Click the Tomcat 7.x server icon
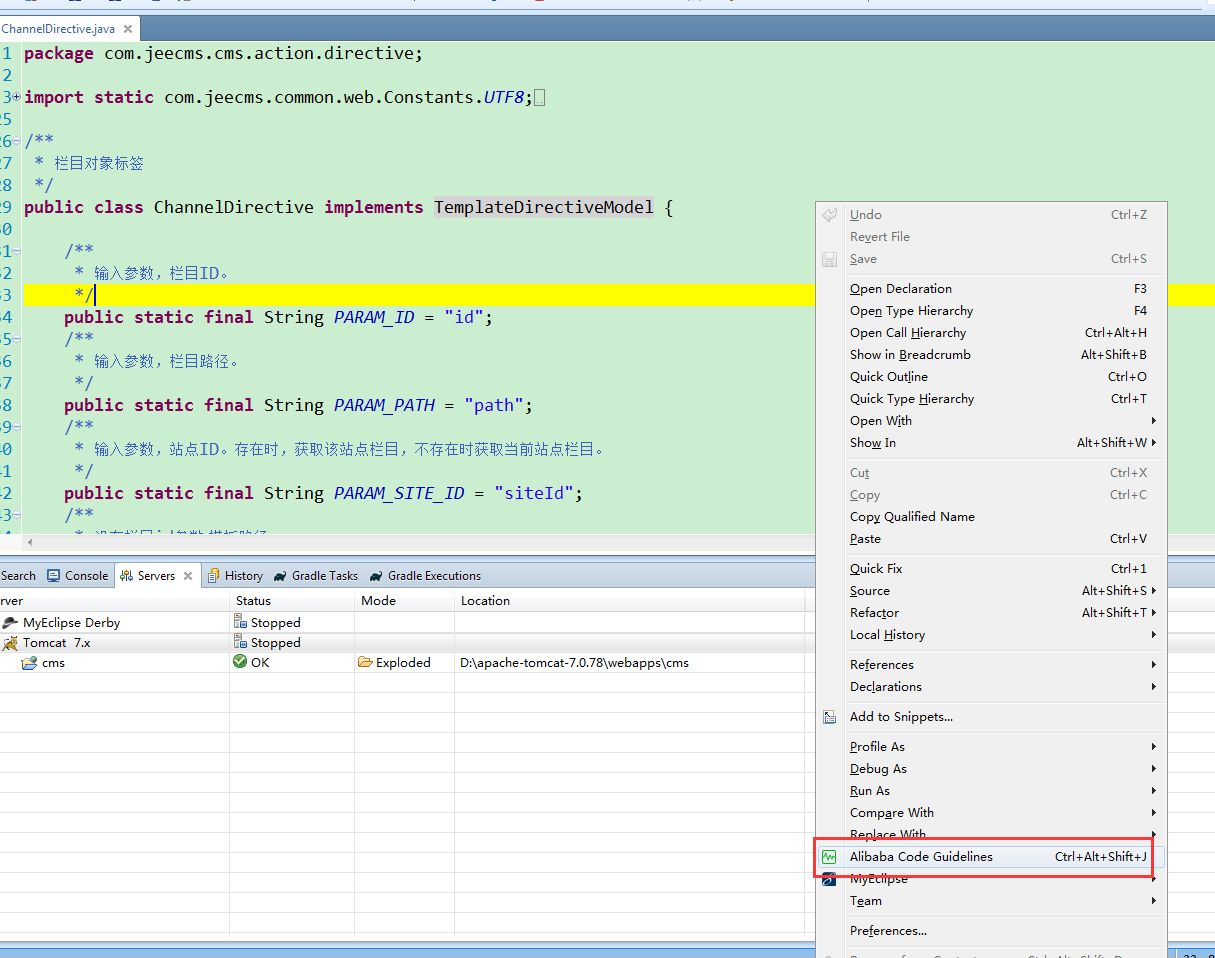The height and width of the screenshot is (958, 1215). tap(10, 643)
